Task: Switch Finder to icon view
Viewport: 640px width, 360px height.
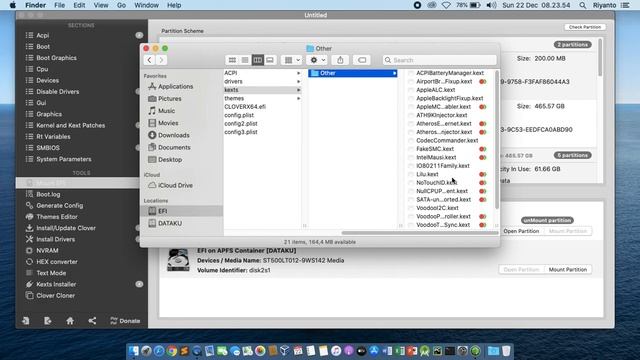Action: tap(232, 60)
